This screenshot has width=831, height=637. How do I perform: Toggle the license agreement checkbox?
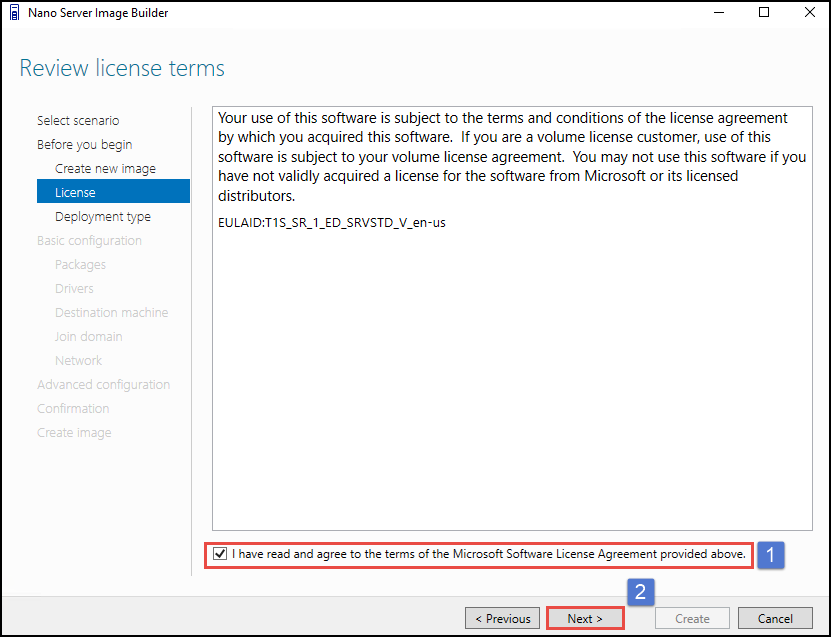click(220, 553)
